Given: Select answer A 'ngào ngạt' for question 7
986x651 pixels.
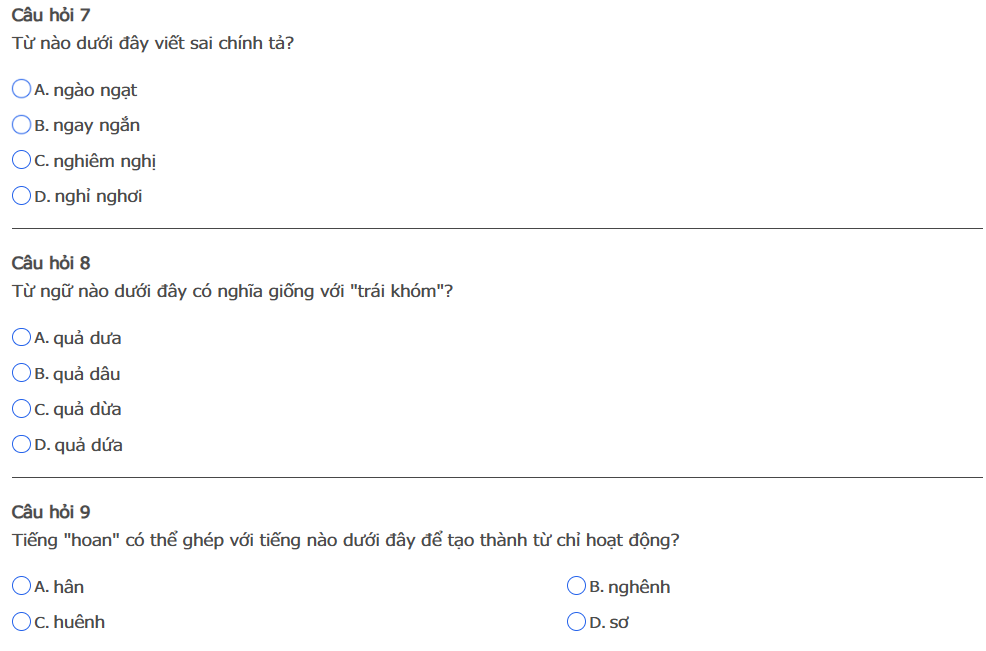Looking at the screenshot, I should coord(21,90).
